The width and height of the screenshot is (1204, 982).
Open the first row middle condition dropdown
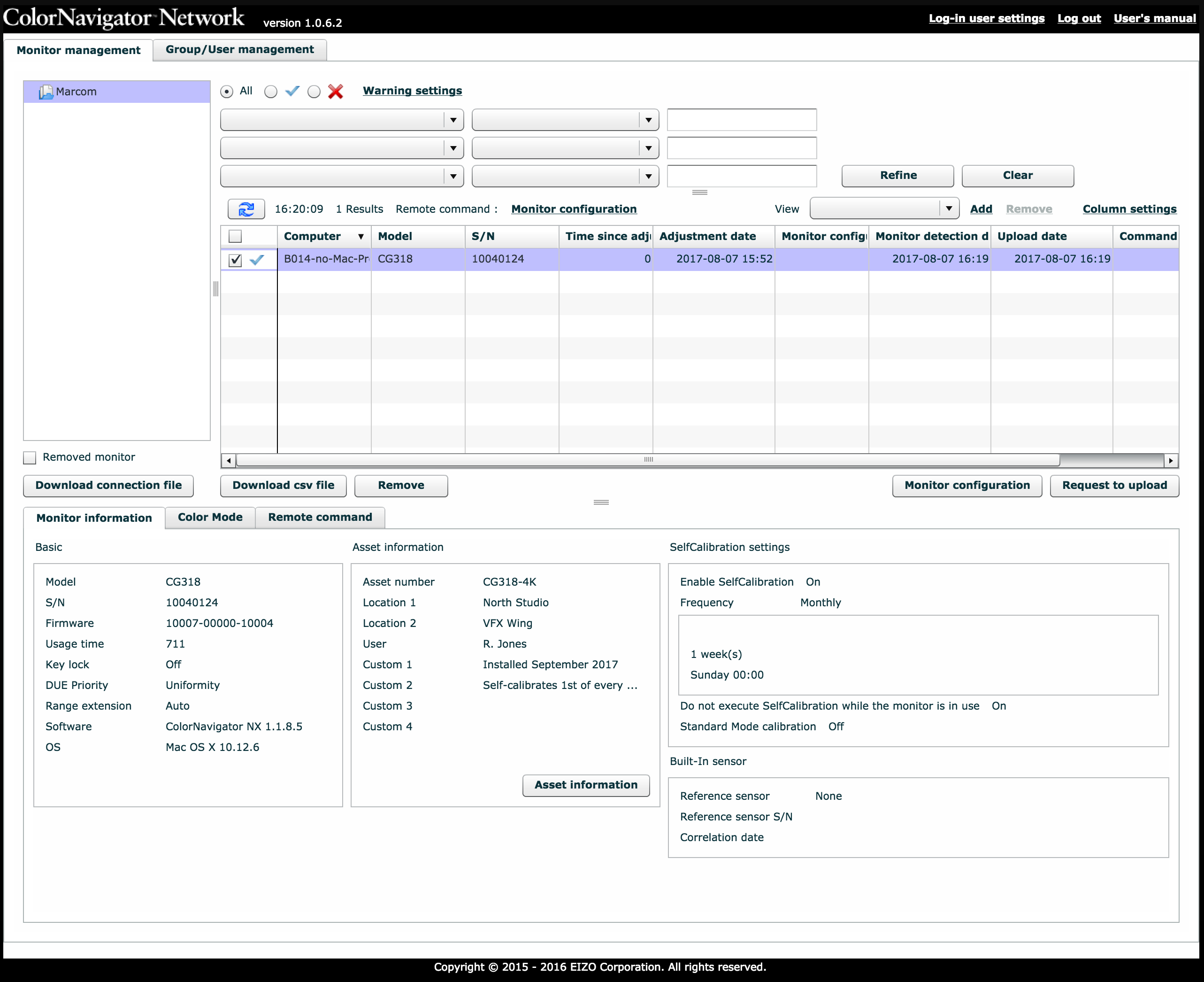[x=565, y=120]
